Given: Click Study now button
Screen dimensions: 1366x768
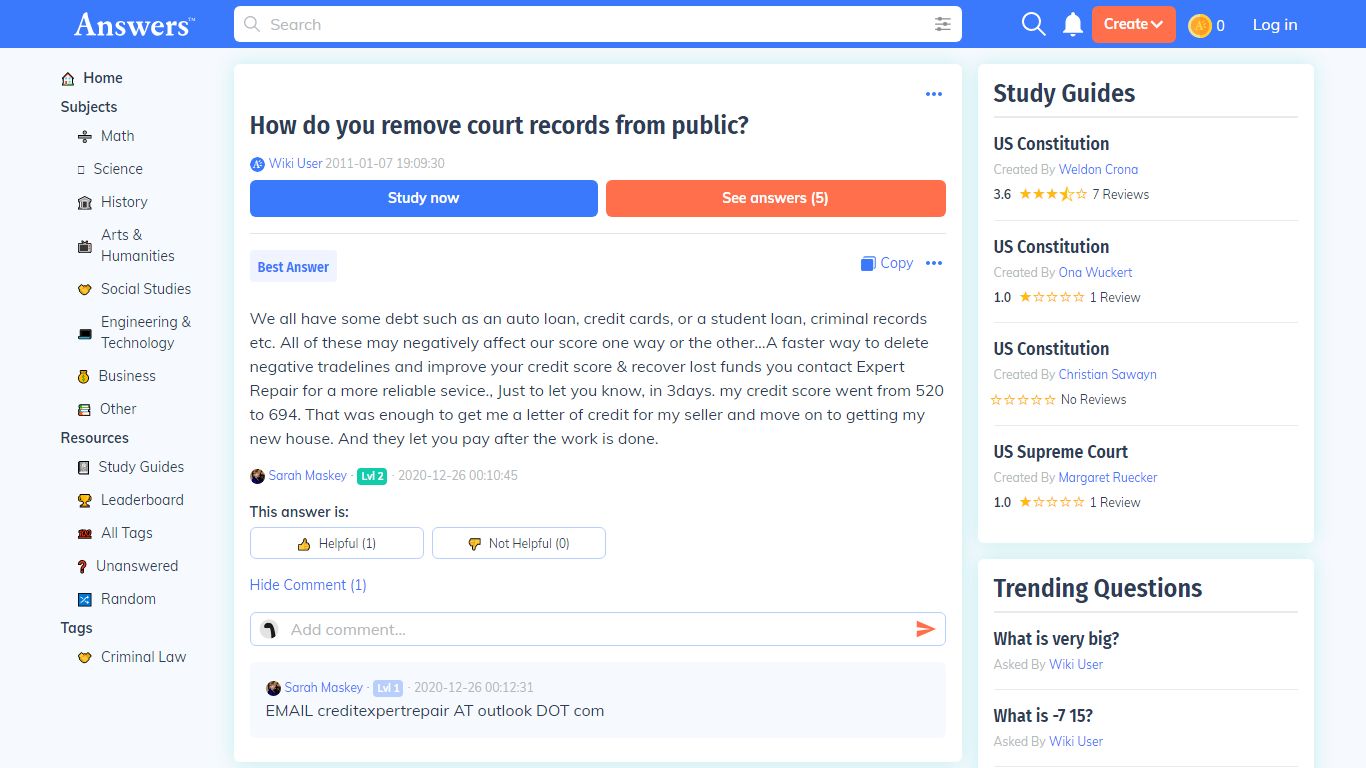Looking at the screenshot, I should (424, 198).
